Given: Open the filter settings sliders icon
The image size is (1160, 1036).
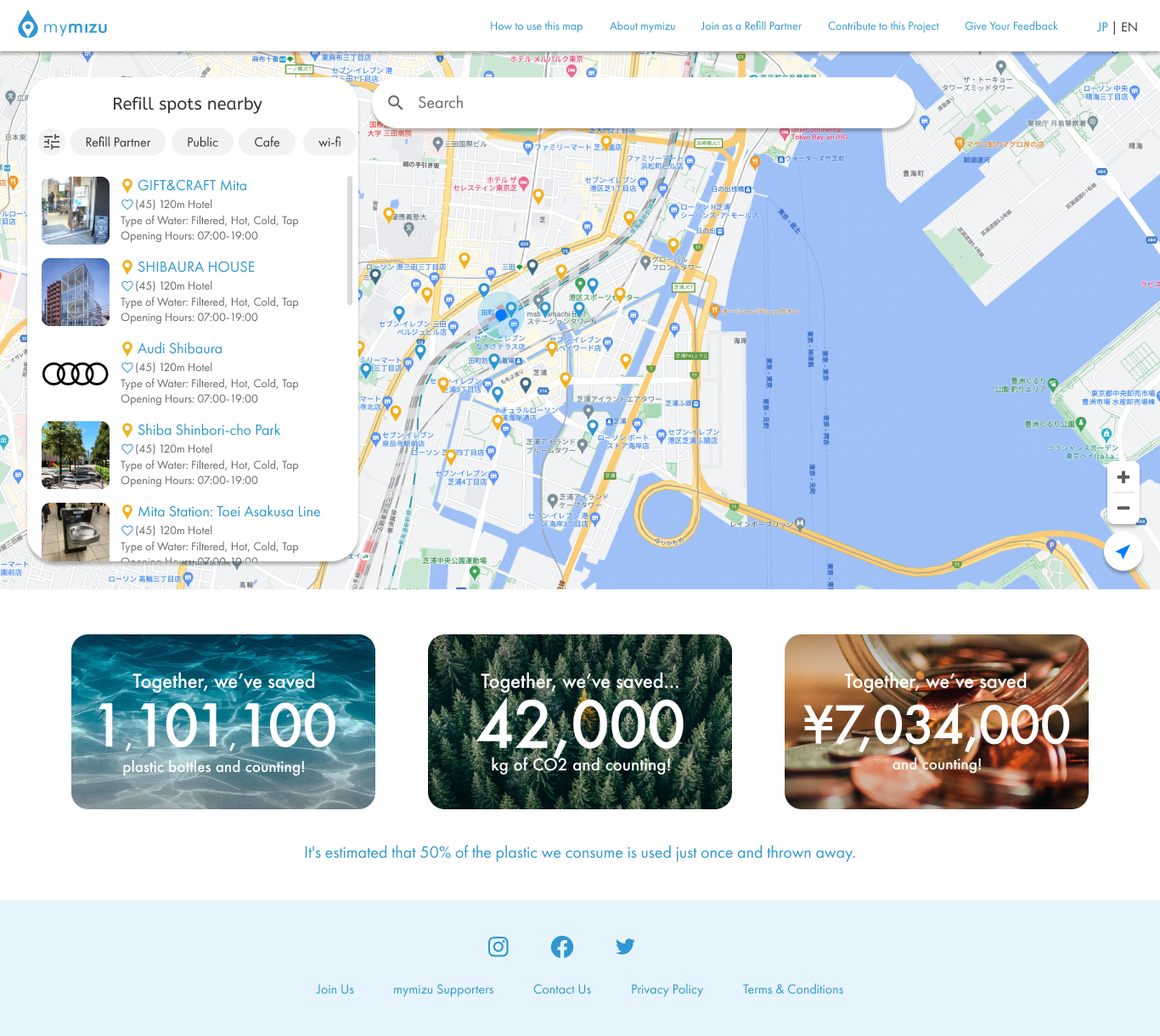Looking at the screenshot, I should tap(52, 142).
